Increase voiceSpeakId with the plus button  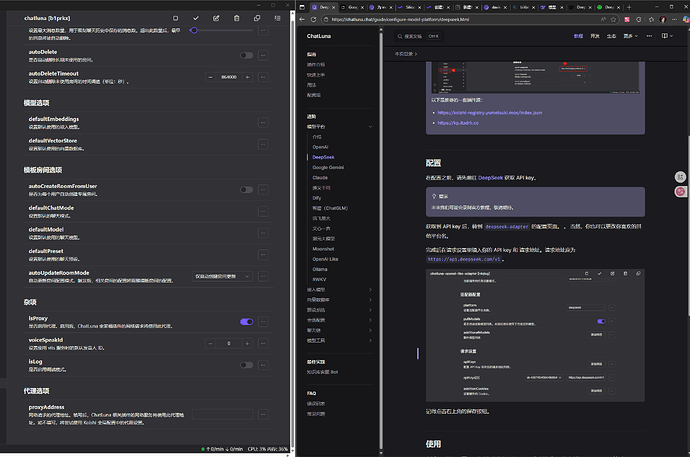pos(247,343)
